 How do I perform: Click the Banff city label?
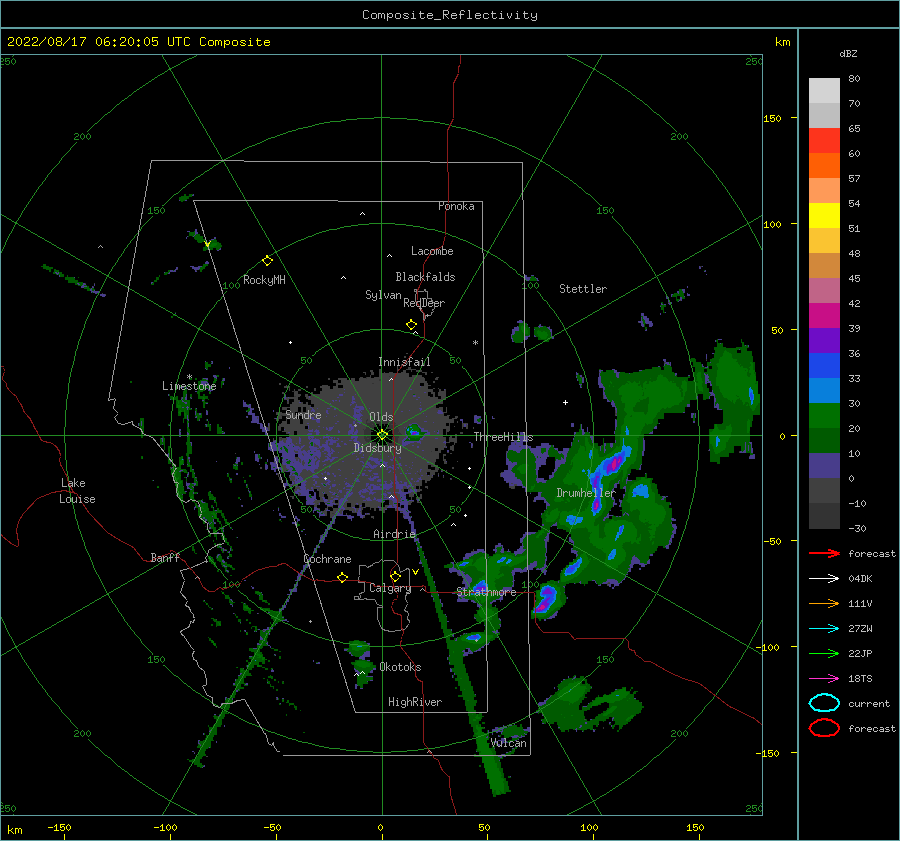165,557
